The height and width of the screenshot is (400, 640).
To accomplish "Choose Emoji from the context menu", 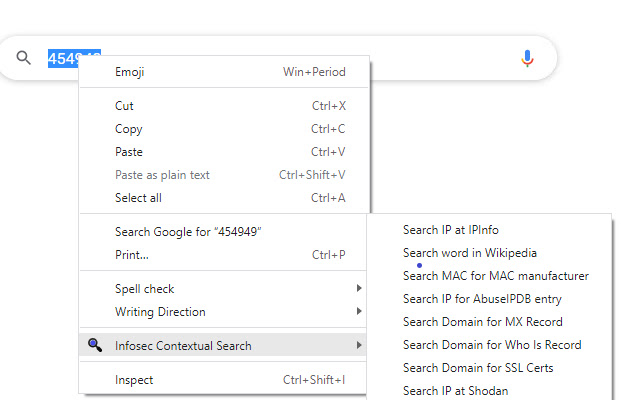I will 130,72.
